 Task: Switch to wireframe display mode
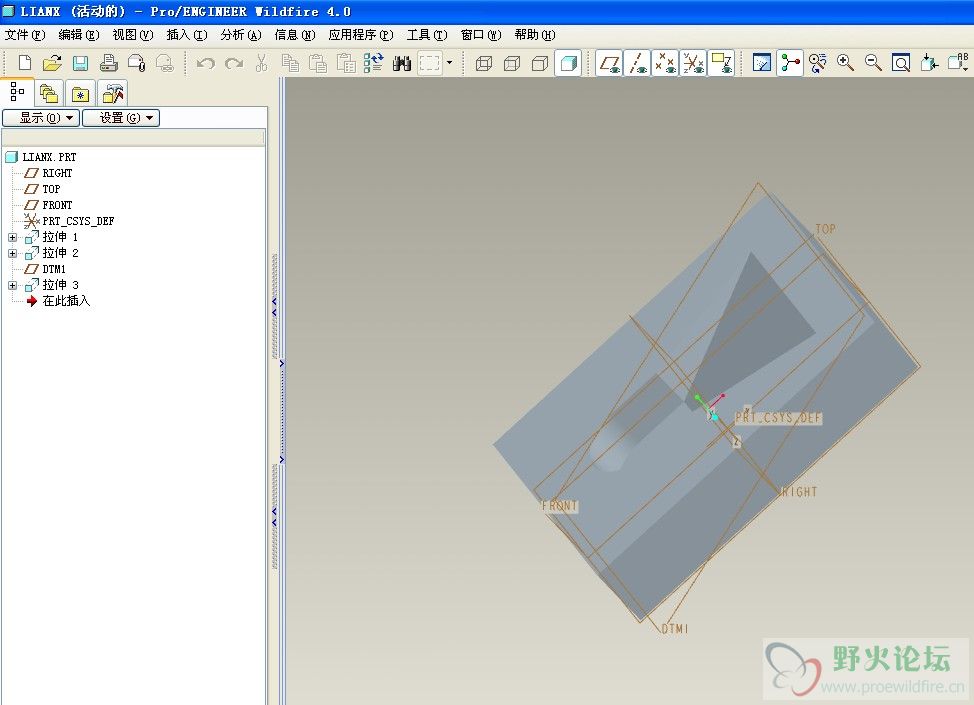point(484,63)
